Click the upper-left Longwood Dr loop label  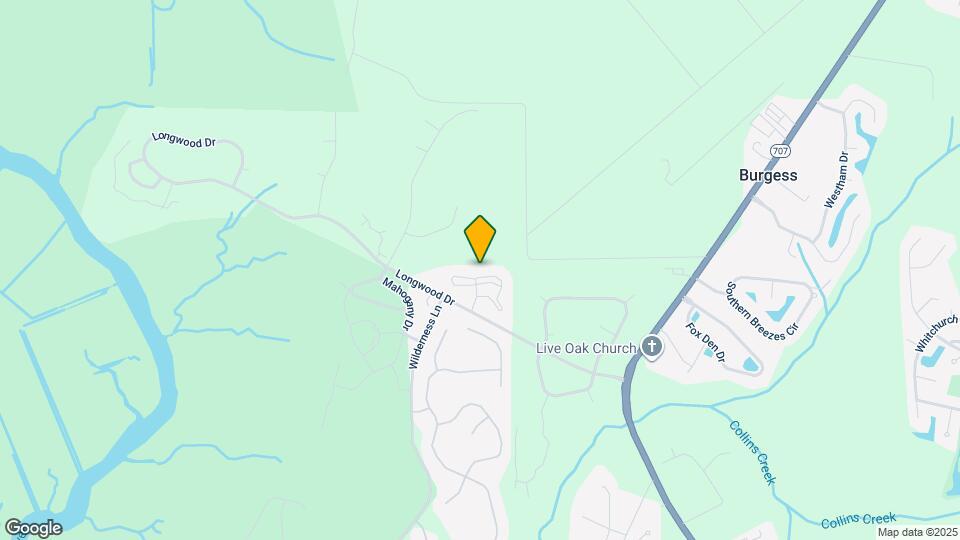click(x=184, y=140)
